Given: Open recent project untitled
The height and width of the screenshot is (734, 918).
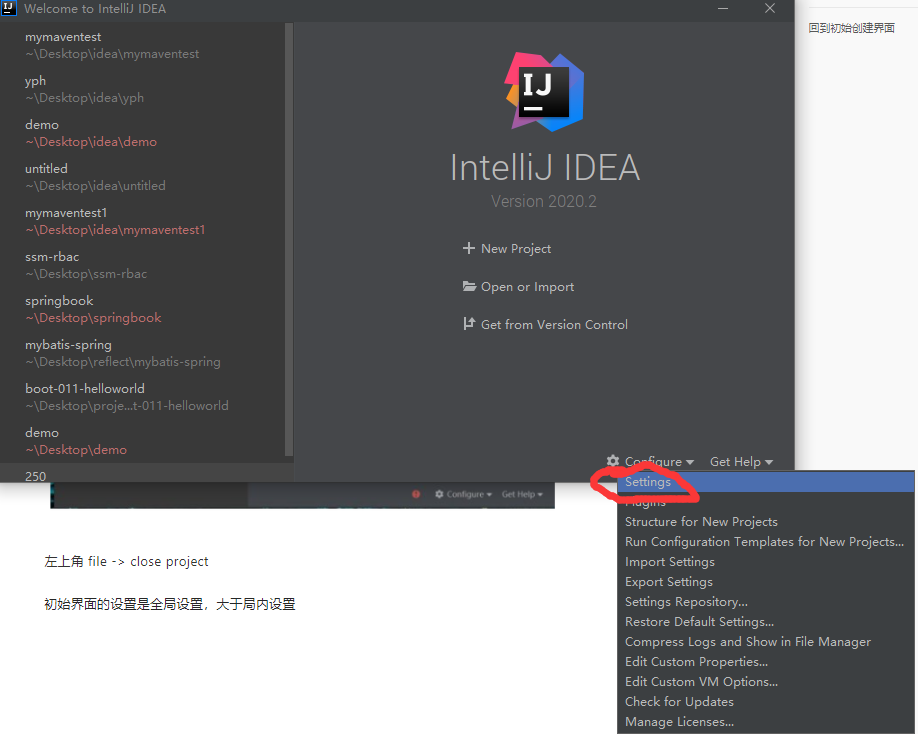Looking at the screenshot, I should (142, 177).
